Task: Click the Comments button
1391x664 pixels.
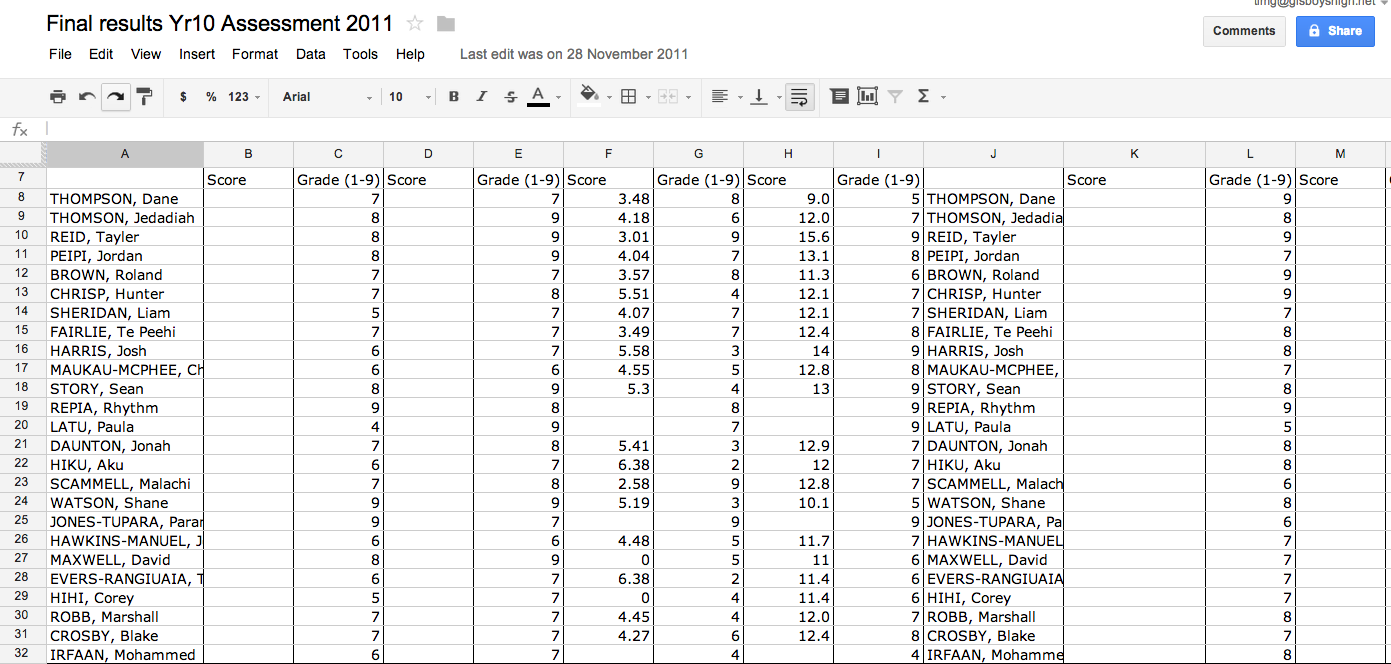Action: pos(1244,31)
